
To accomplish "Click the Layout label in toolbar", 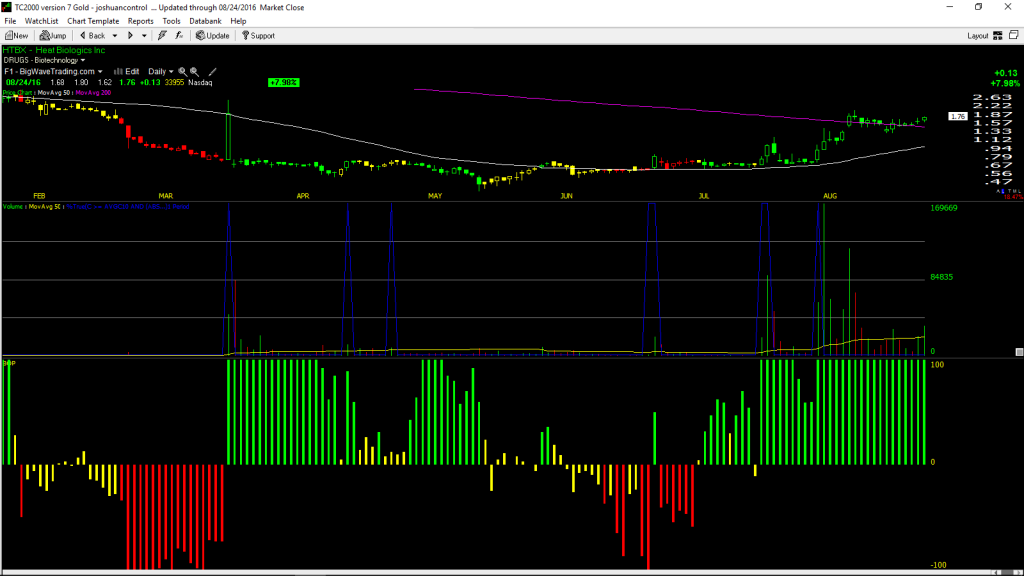I will coord(978,36).
